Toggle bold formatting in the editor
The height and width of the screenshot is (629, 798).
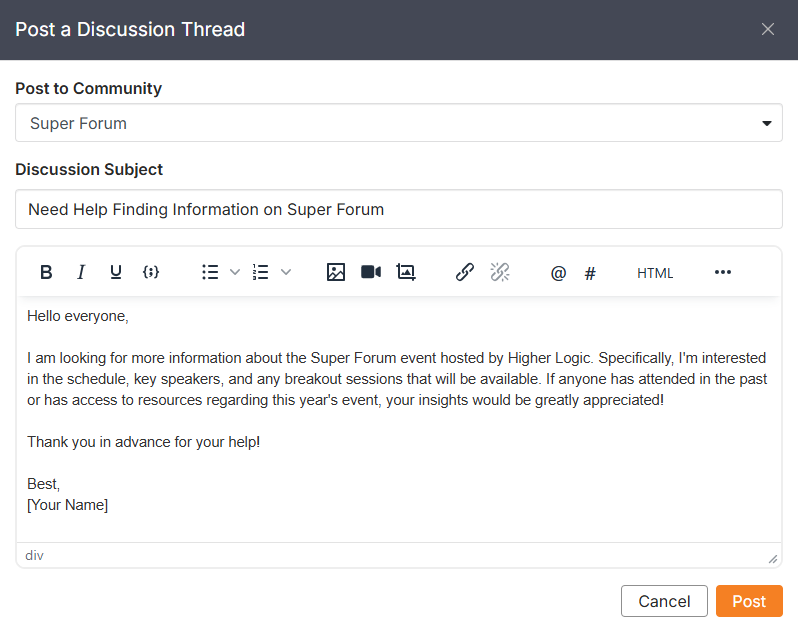pos(46,272)
